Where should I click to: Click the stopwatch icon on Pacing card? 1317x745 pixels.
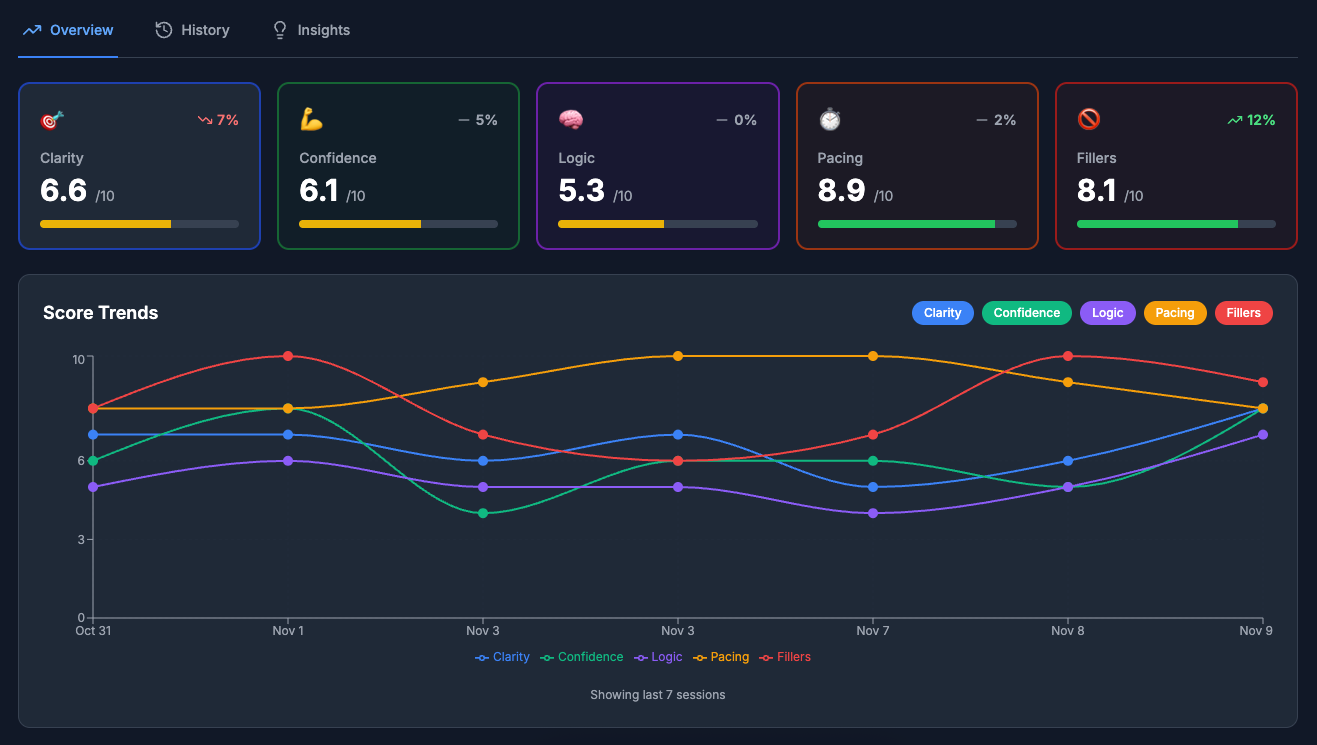[830, 118]
